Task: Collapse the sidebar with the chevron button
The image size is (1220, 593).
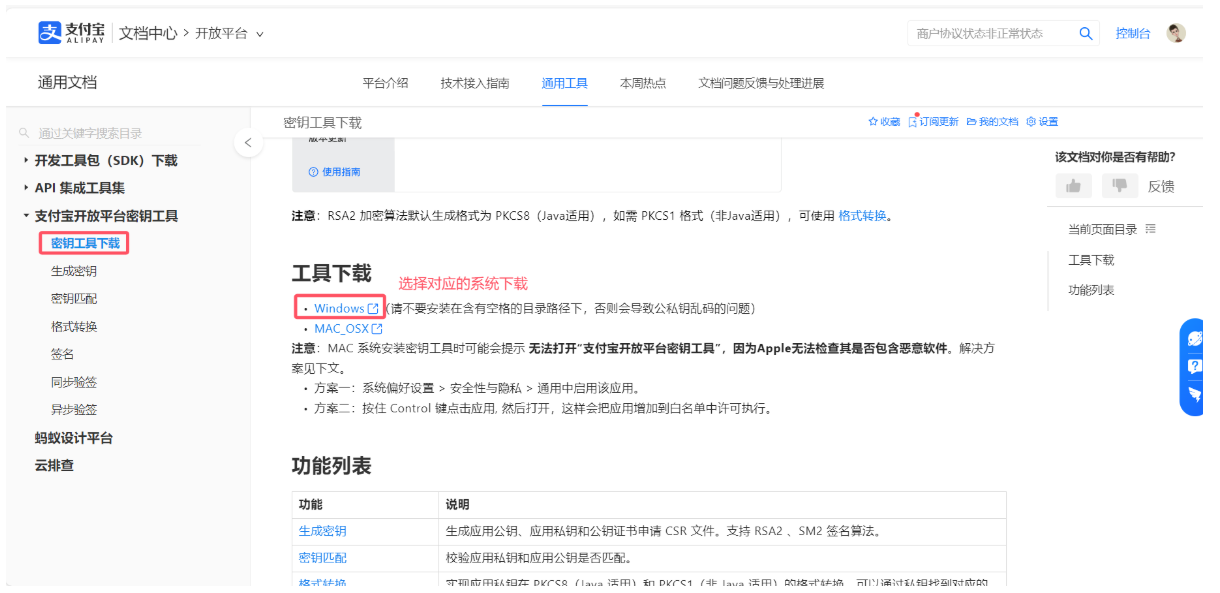Action: (x=248, y=143)
